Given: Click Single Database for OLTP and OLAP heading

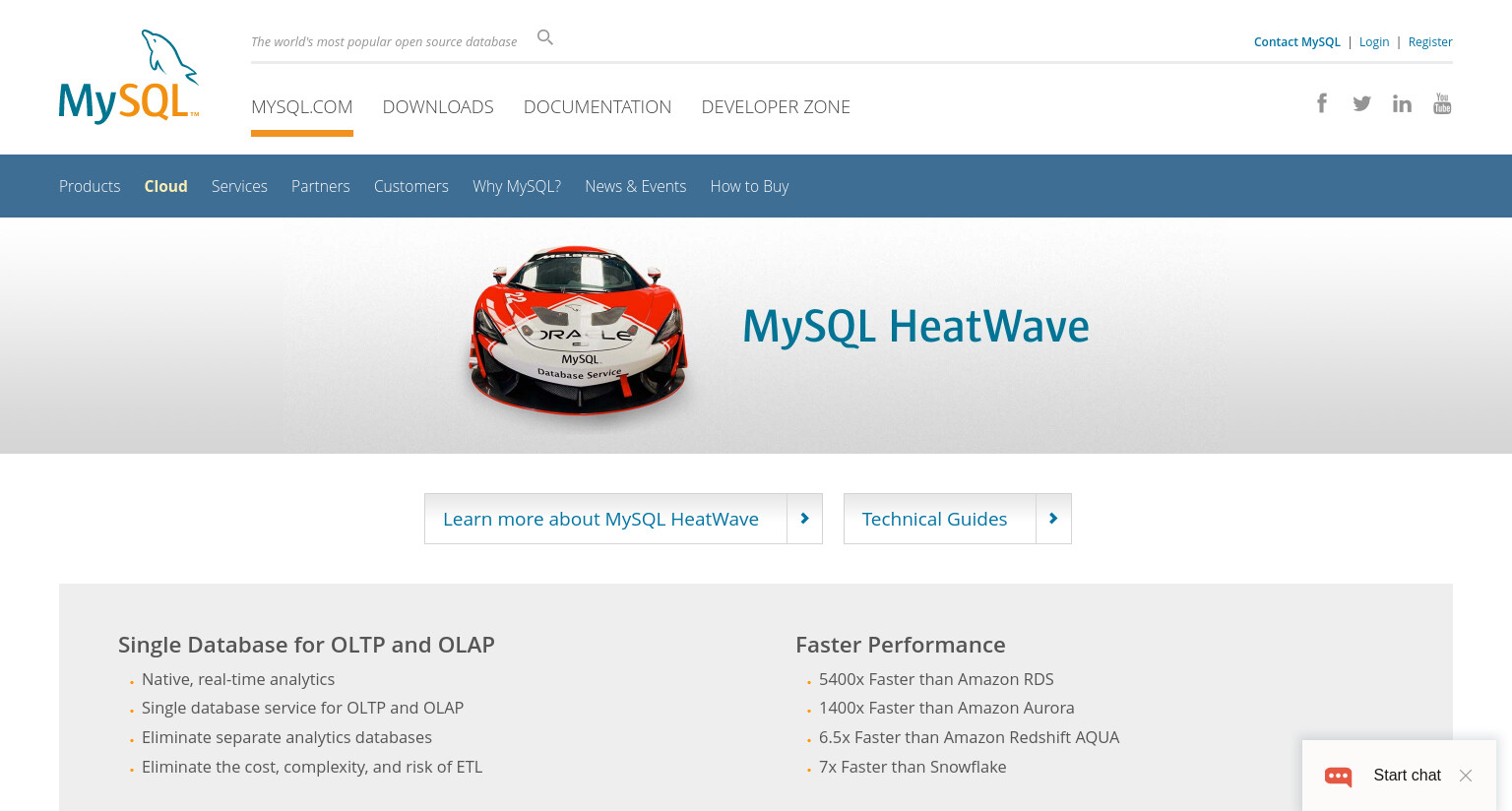Looking at the screenshot, I should pos(306,645).
